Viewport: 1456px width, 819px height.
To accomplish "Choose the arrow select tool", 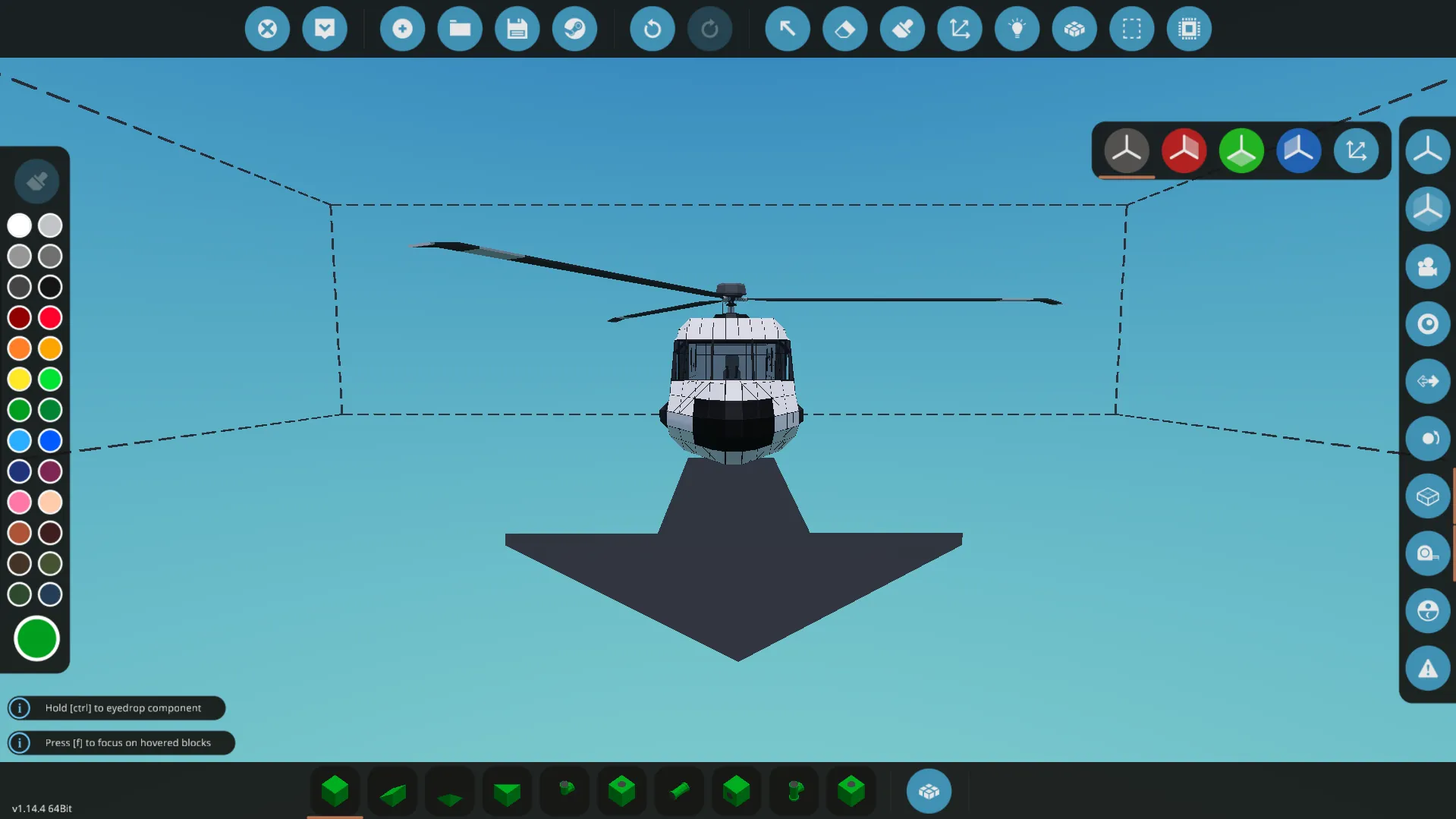I will tap(787, 29).
